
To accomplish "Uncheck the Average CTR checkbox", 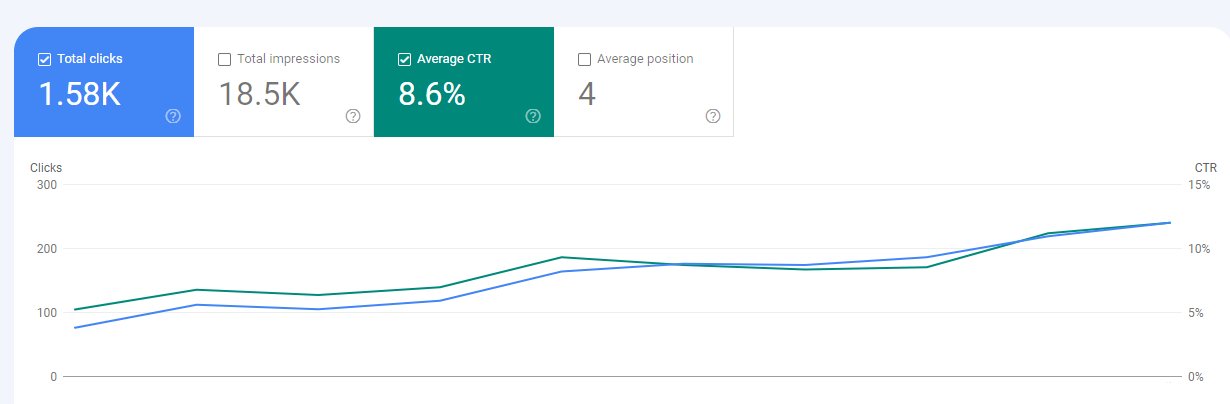I will pos(404,59).
